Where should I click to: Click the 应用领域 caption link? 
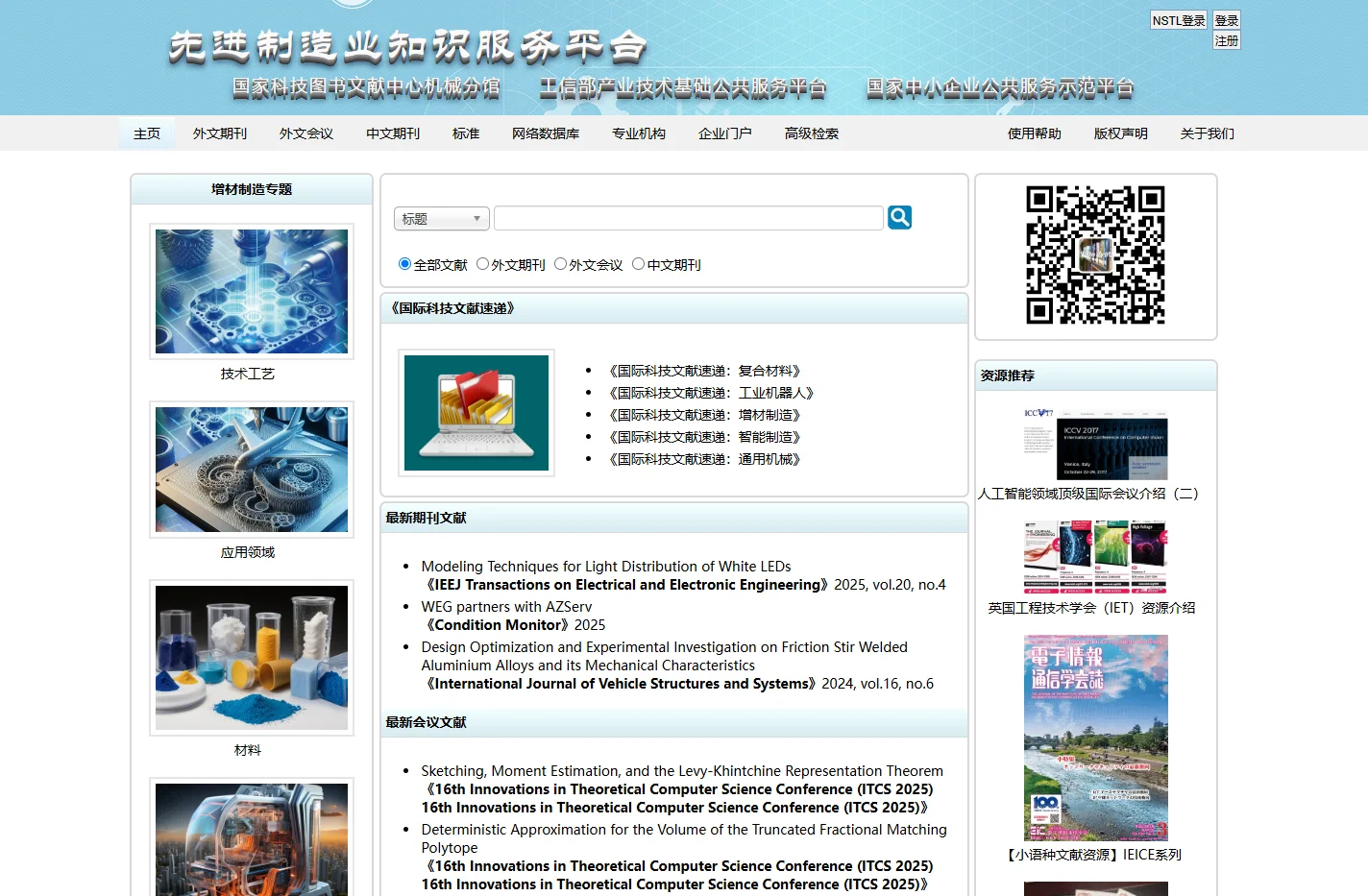tap(248, 552)
